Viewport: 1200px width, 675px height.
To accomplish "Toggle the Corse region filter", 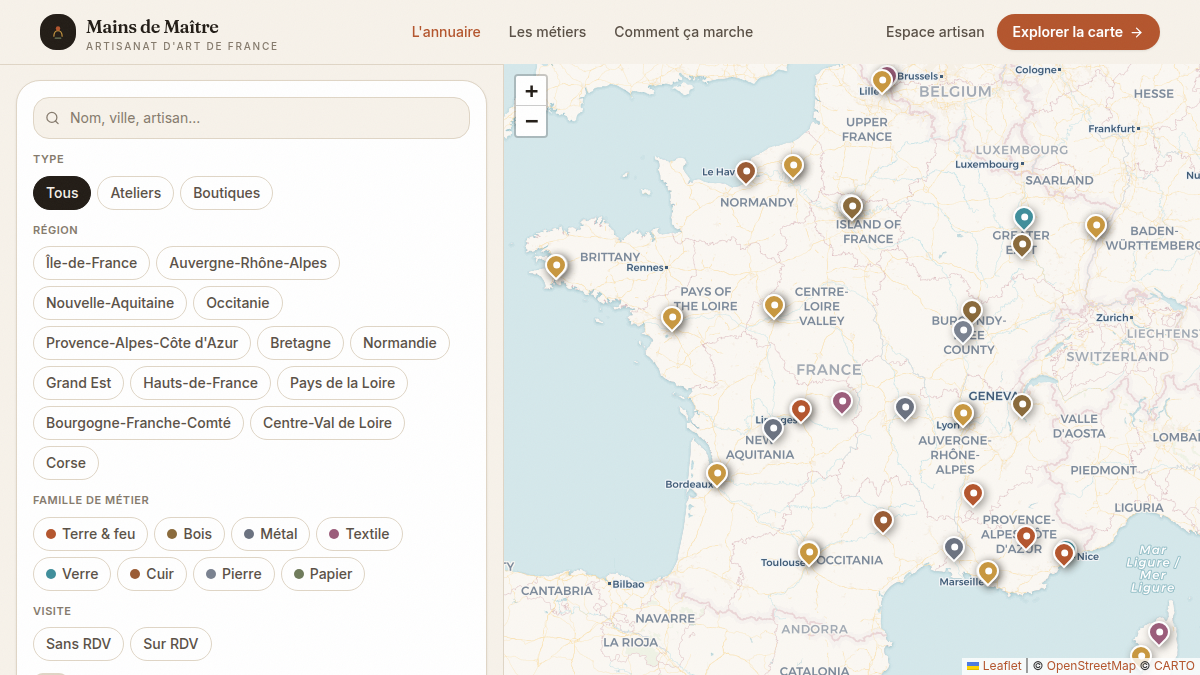I will 66,463.
